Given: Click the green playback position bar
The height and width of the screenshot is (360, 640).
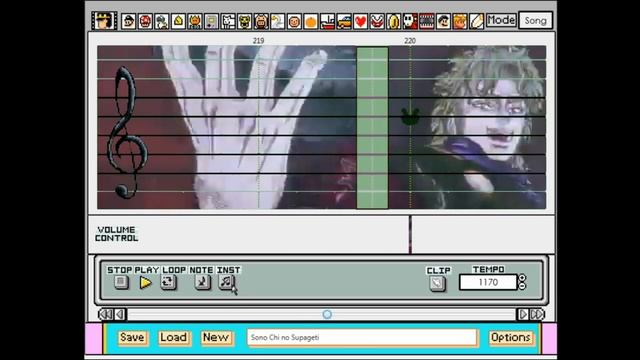Looking at the screenshot, I should click(x=372, y=128).
